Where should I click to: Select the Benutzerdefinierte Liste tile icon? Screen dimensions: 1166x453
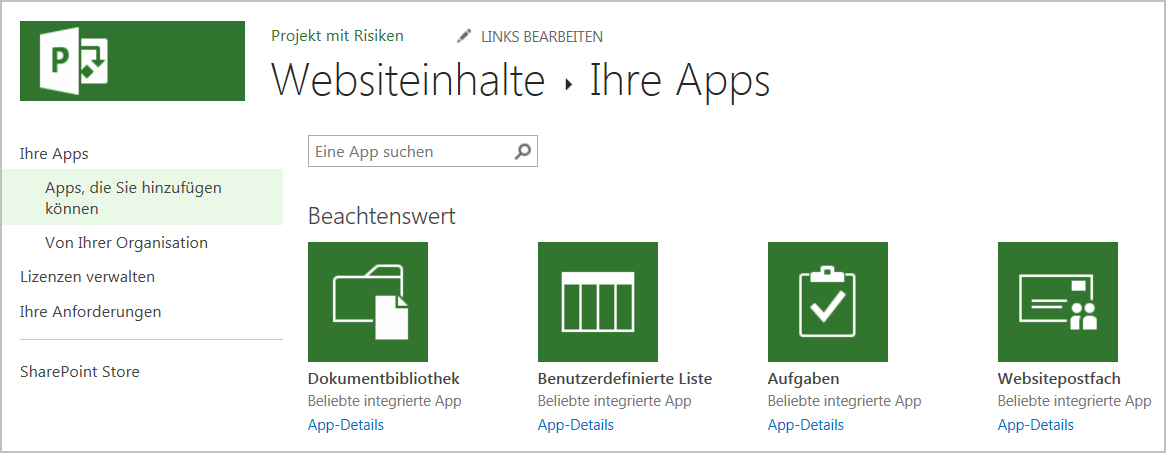click(598, 302)
